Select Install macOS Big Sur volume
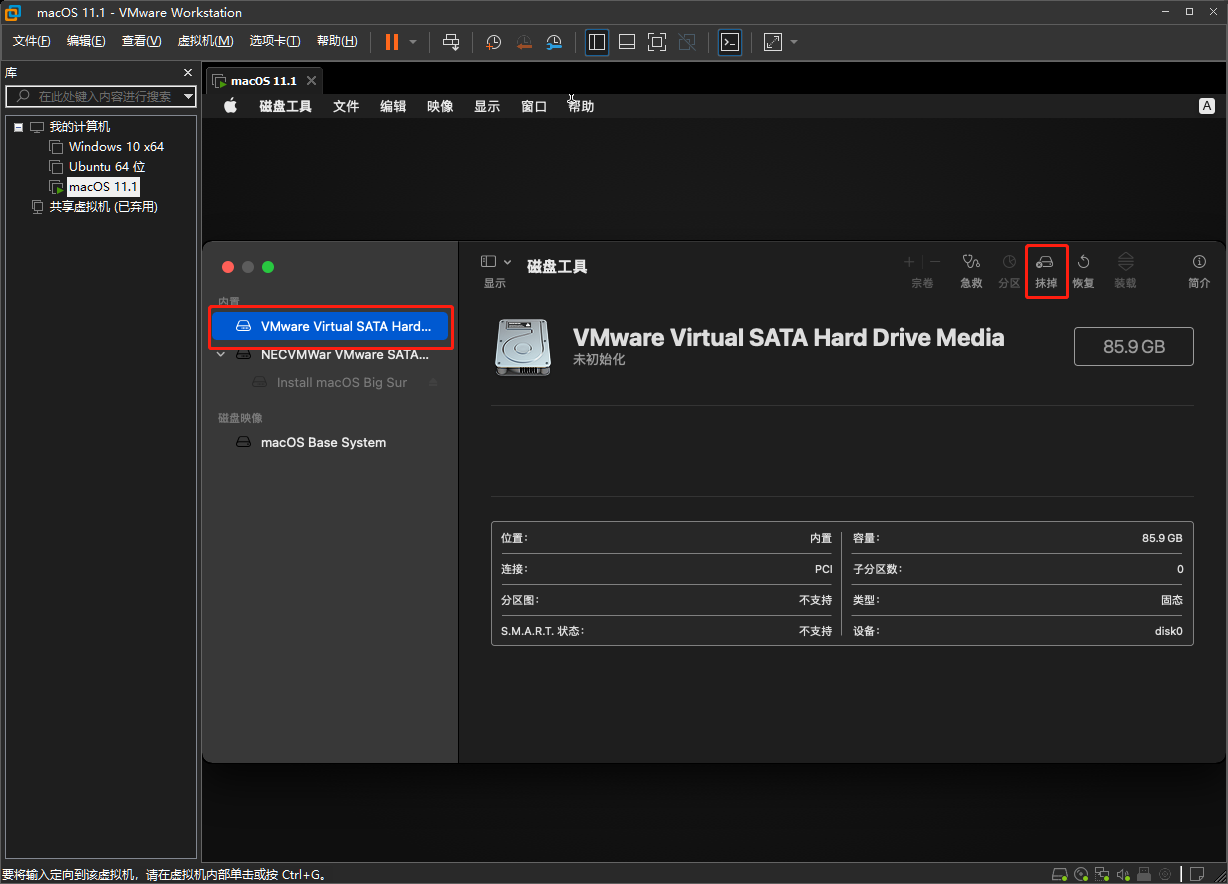The width and height of the screenshot is (1228, 884). pyautogui.click(x=341, y=382)
